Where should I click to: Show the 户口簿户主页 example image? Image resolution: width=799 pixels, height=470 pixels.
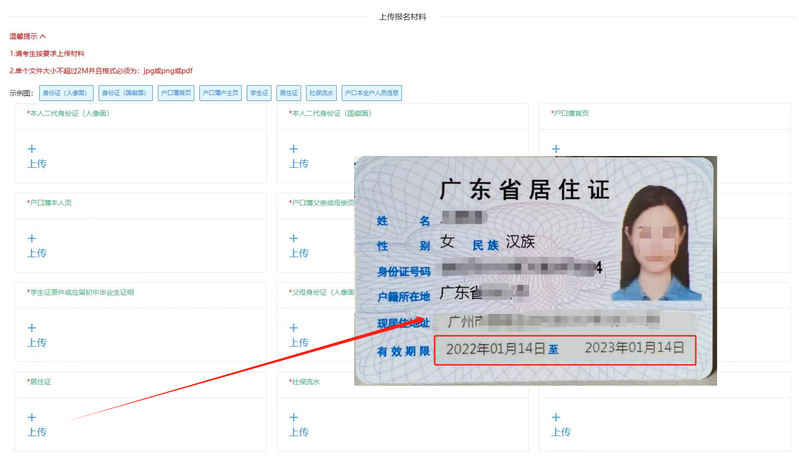[220, 92]
